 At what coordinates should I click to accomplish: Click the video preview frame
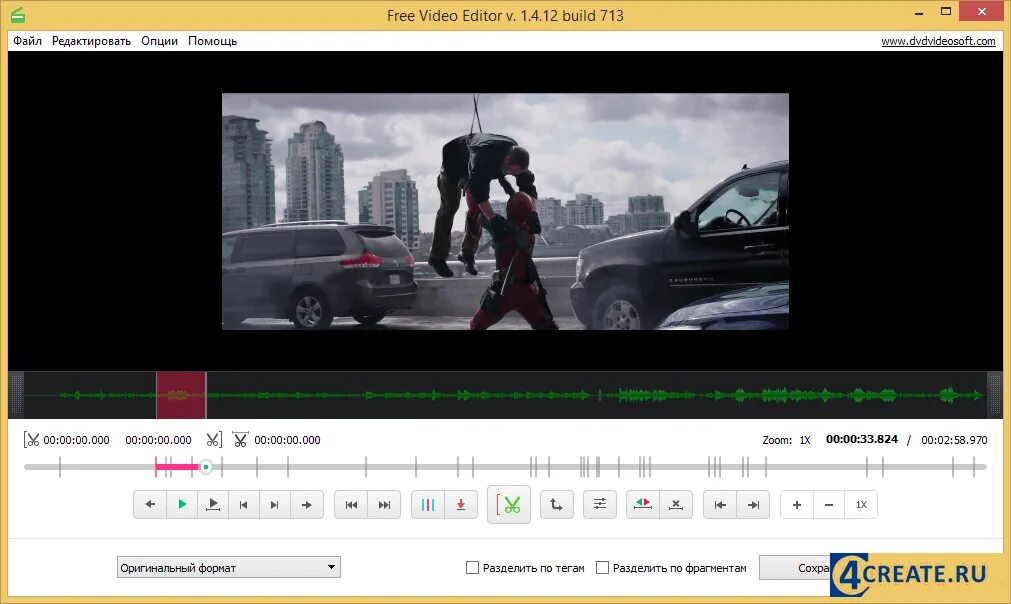[505, 211]
